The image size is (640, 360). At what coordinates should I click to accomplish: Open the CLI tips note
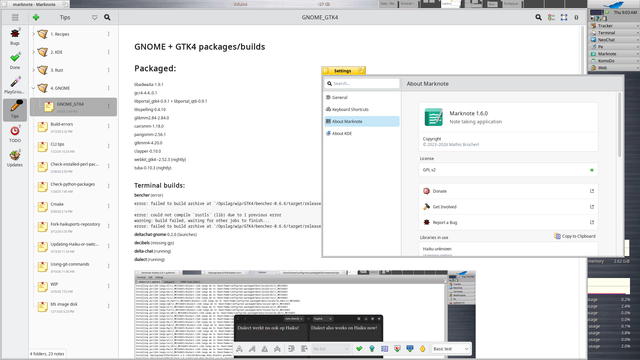[73, 147]
